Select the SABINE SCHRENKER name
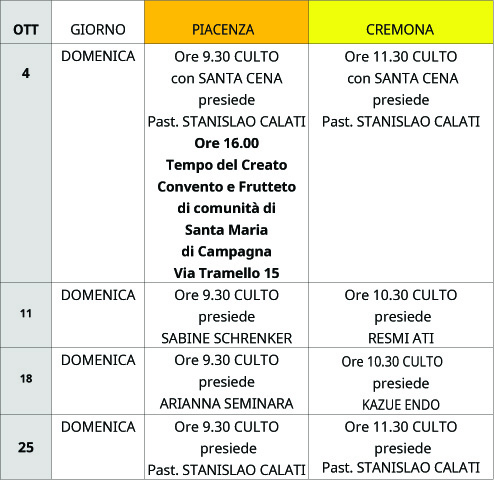This screenshot has height=480, width=494. 227,338
